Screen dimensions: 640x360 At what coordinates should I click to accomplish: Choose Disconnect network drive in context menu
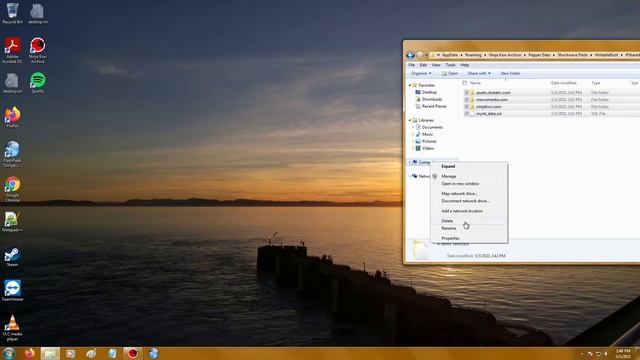469,201
